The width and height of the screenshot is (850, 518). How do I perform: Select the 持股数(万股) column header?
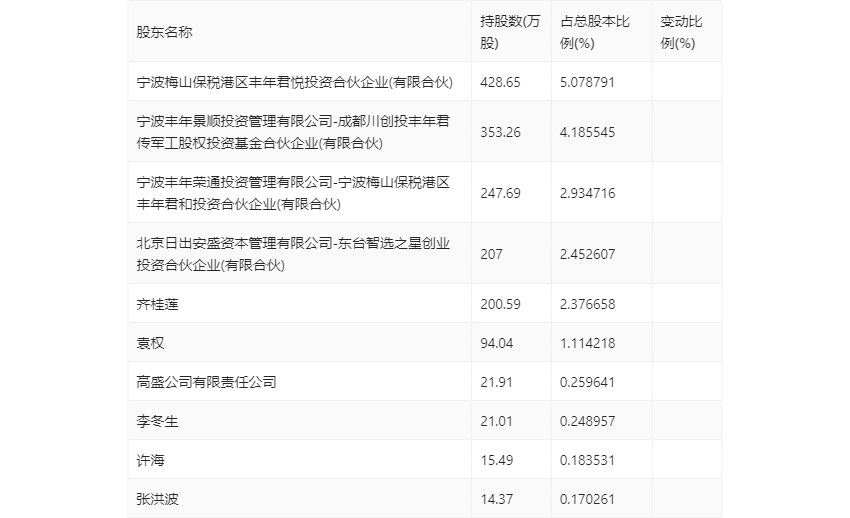(x=510, y=33)
